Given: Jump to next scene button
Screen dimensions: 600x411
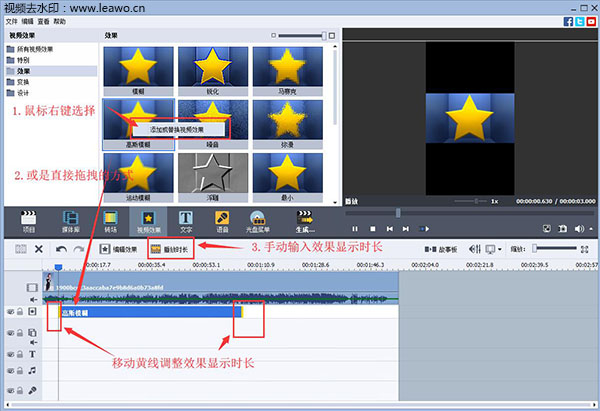Looking at the screenshot, I should coord(424,228).
